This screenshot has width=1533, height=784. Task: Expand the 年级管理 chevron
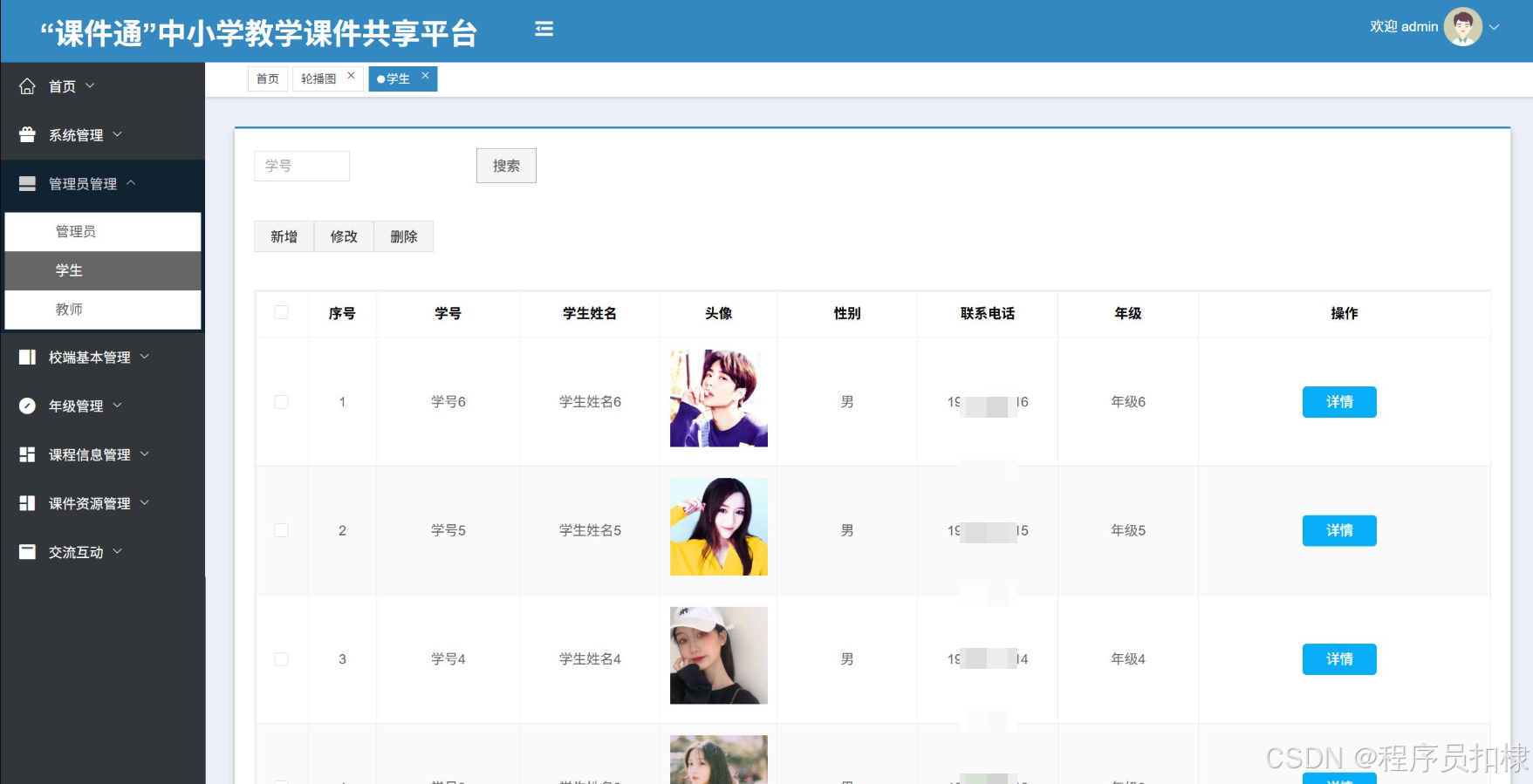point(117,405)
